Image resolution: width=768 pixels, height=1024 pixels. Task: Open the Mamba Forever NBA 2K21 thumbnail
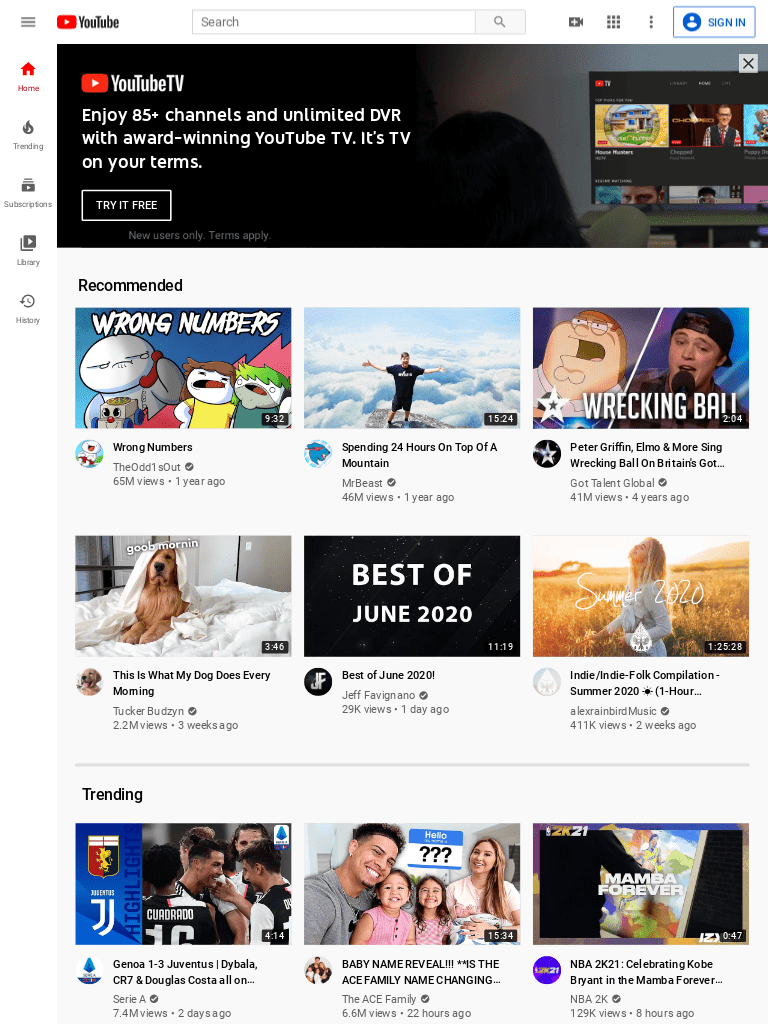641,884
